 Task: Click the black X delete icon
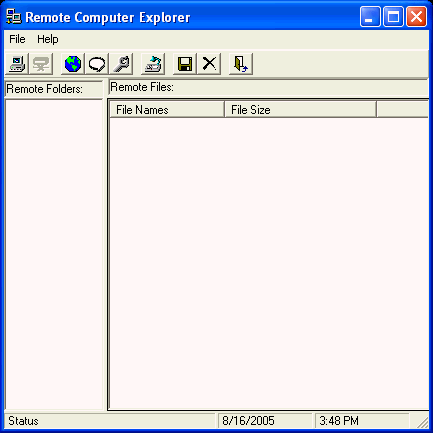pyautogui.click(x=209, y=64)
